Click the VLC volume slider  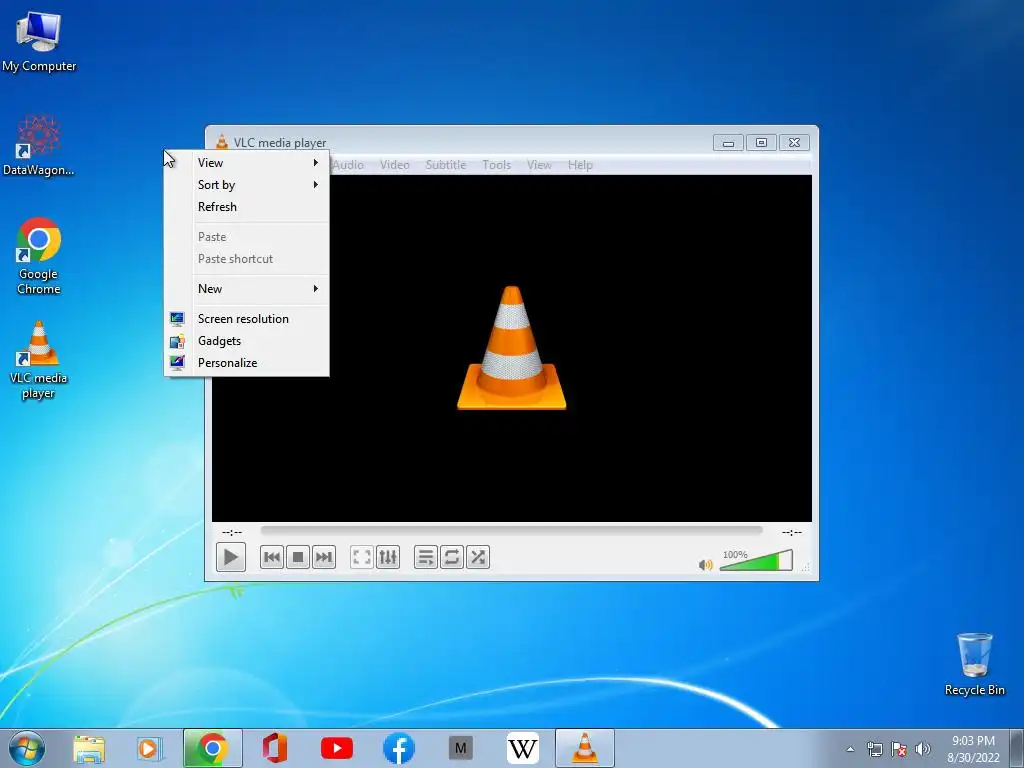(x=756, y=560)
